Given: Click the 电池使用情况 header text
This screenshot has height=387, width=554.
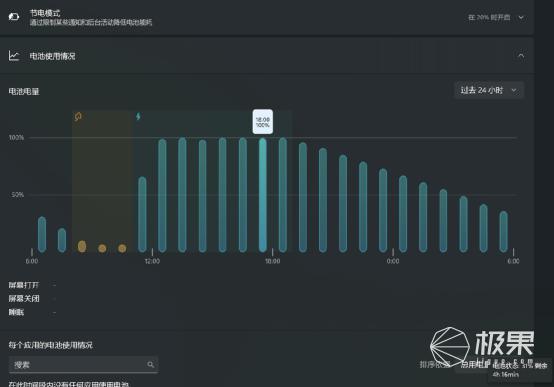Looking at the screenshot, I should click(52, 56).
